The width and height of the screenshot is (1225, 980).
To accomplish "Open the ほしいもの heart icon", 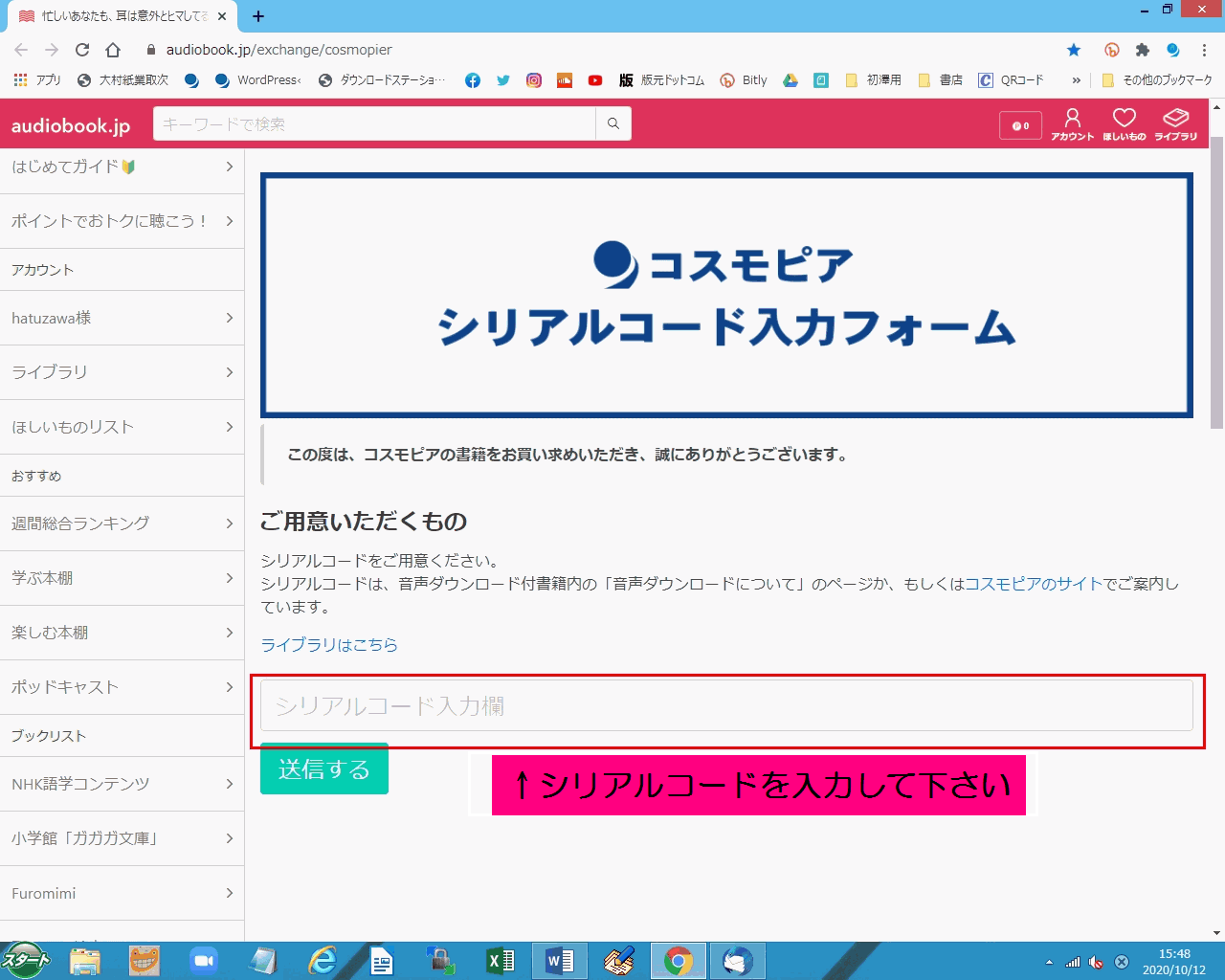I will pyautogui.click(x=1124, y=124).
